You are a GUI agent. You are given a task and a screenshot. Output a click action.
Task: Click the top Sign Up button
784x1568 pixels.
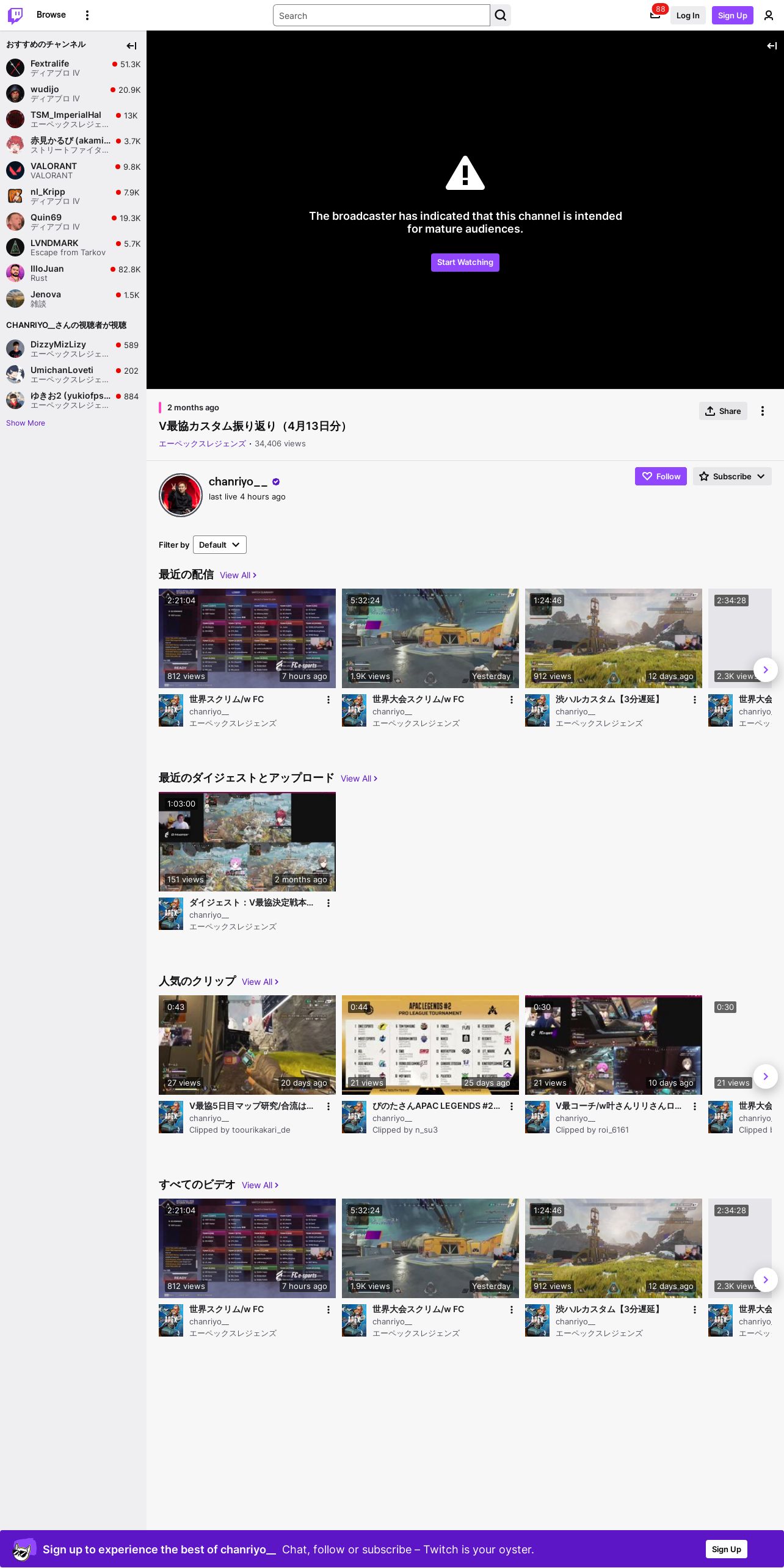(x=733, y=15)
